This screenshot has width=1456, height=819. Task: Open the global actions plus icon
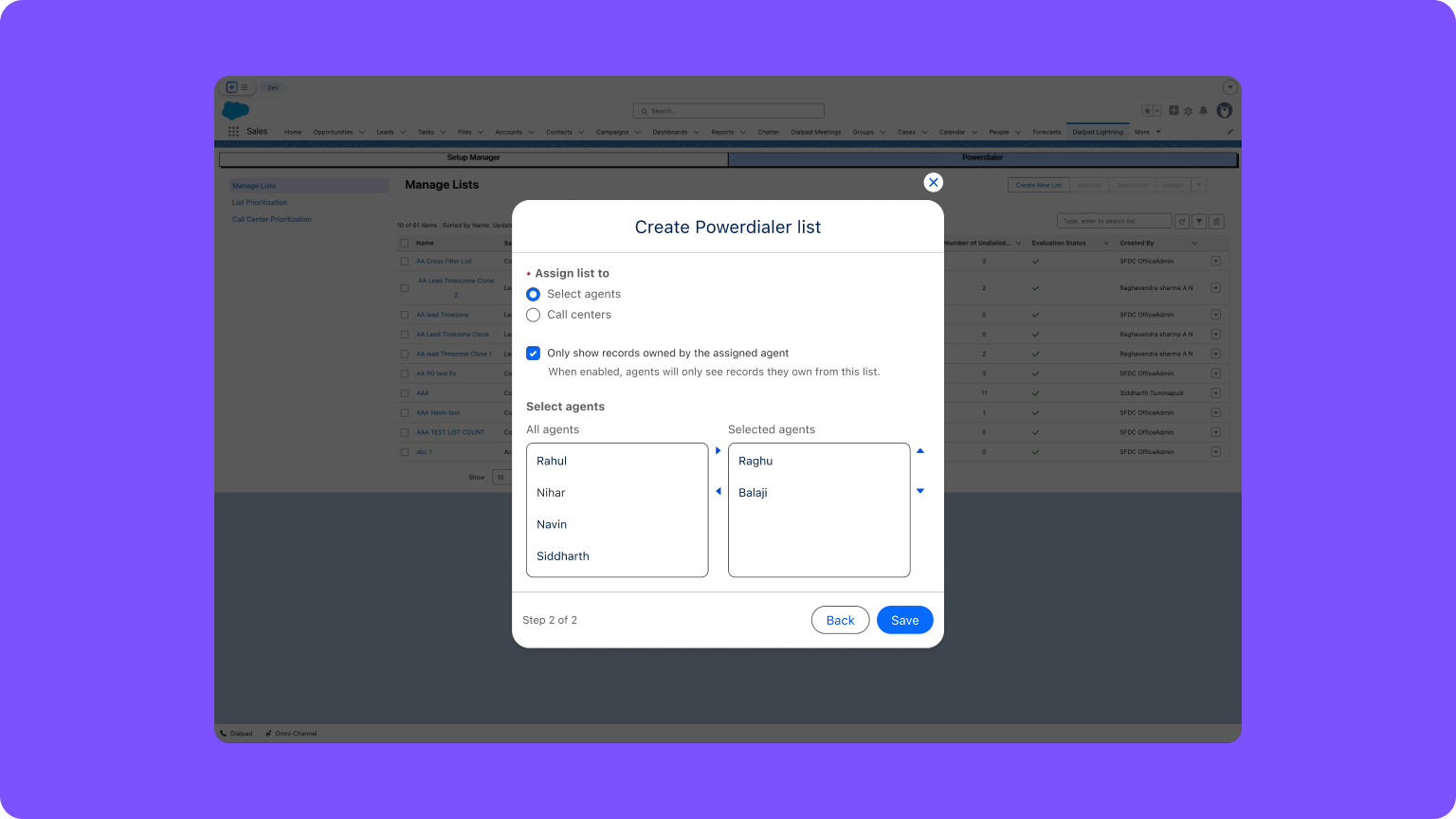(x=1174, y=111)
